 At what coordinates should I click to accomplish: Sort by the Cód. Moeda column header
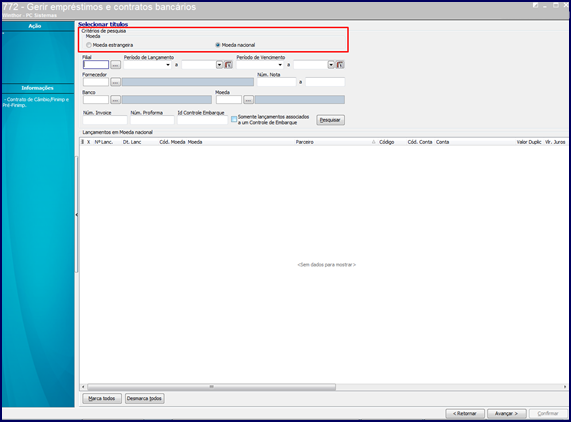click(172, 142)
